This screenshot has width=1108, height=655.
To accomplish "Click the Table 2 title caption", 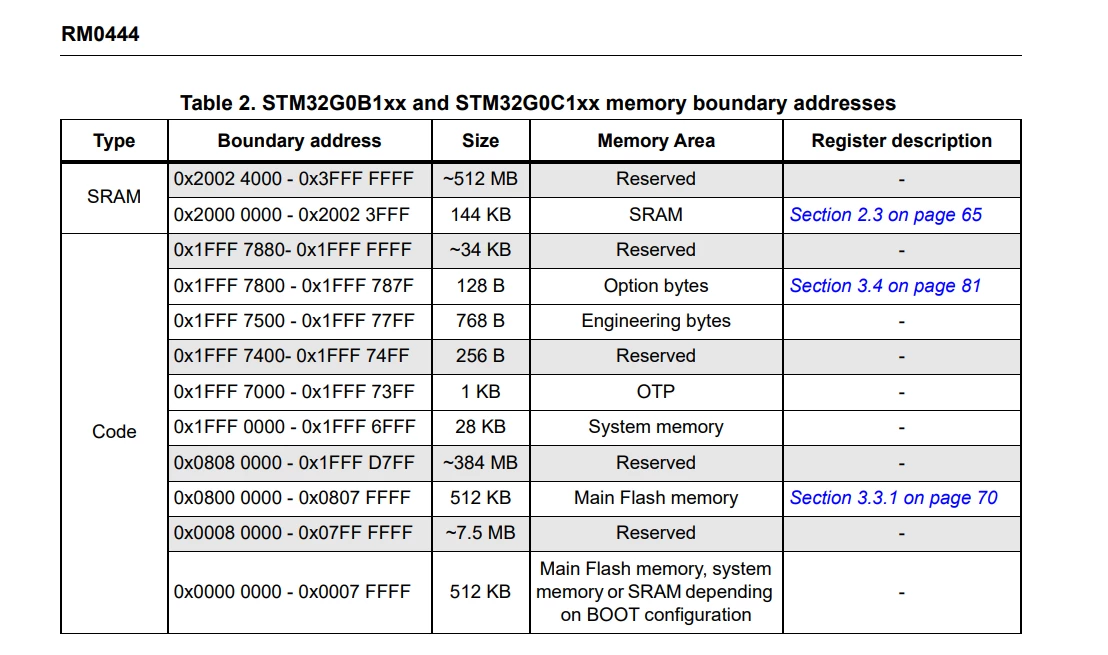I will pyautogui.click(x=538, y=103).
